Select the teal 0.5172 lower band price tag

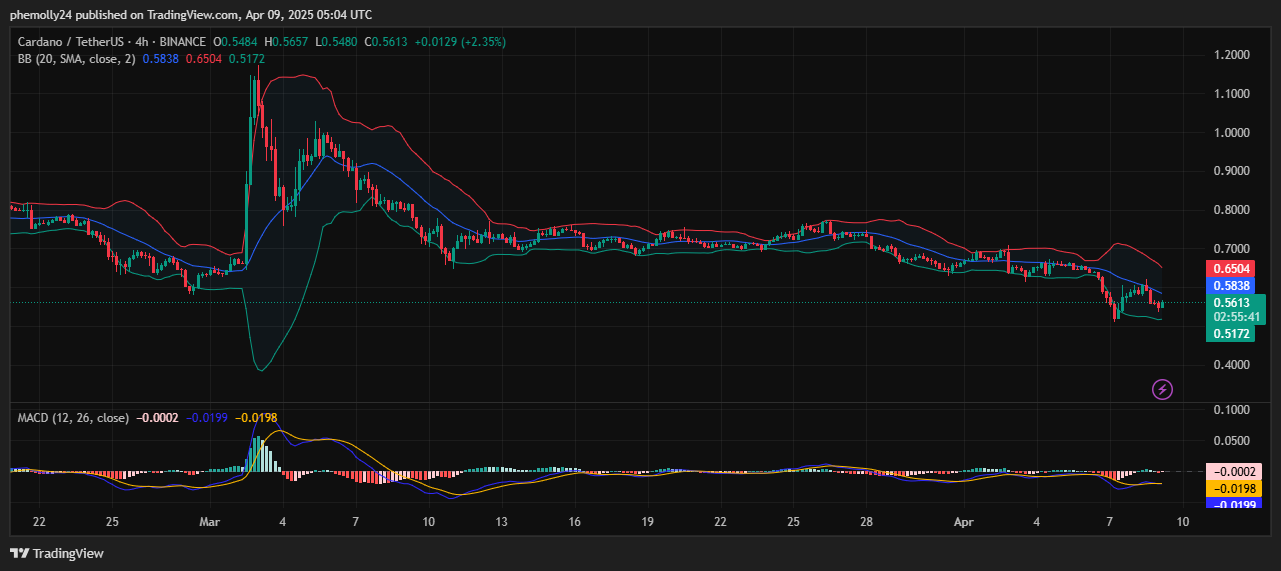[x=1229, y=333]
